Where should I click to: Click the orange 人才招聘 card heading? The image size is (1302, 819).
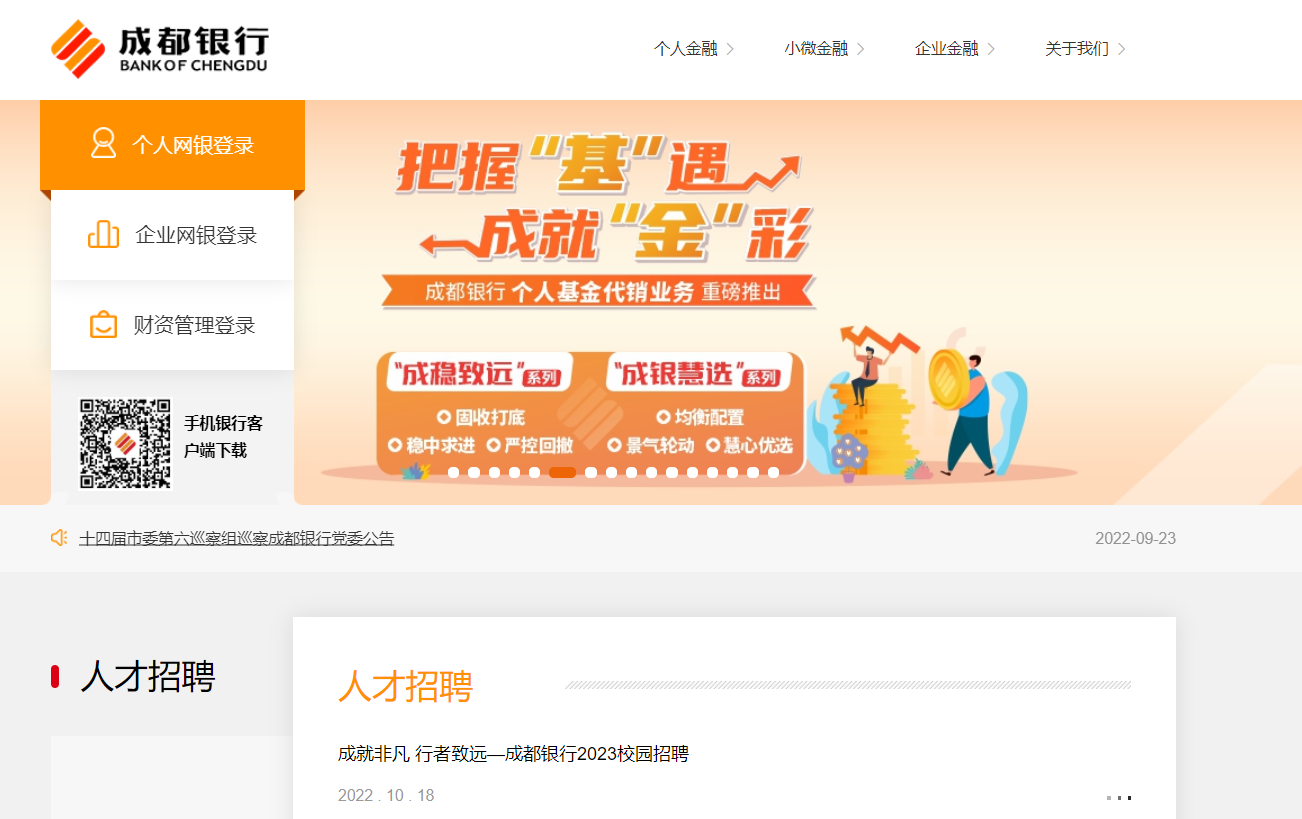click(405, 686)
